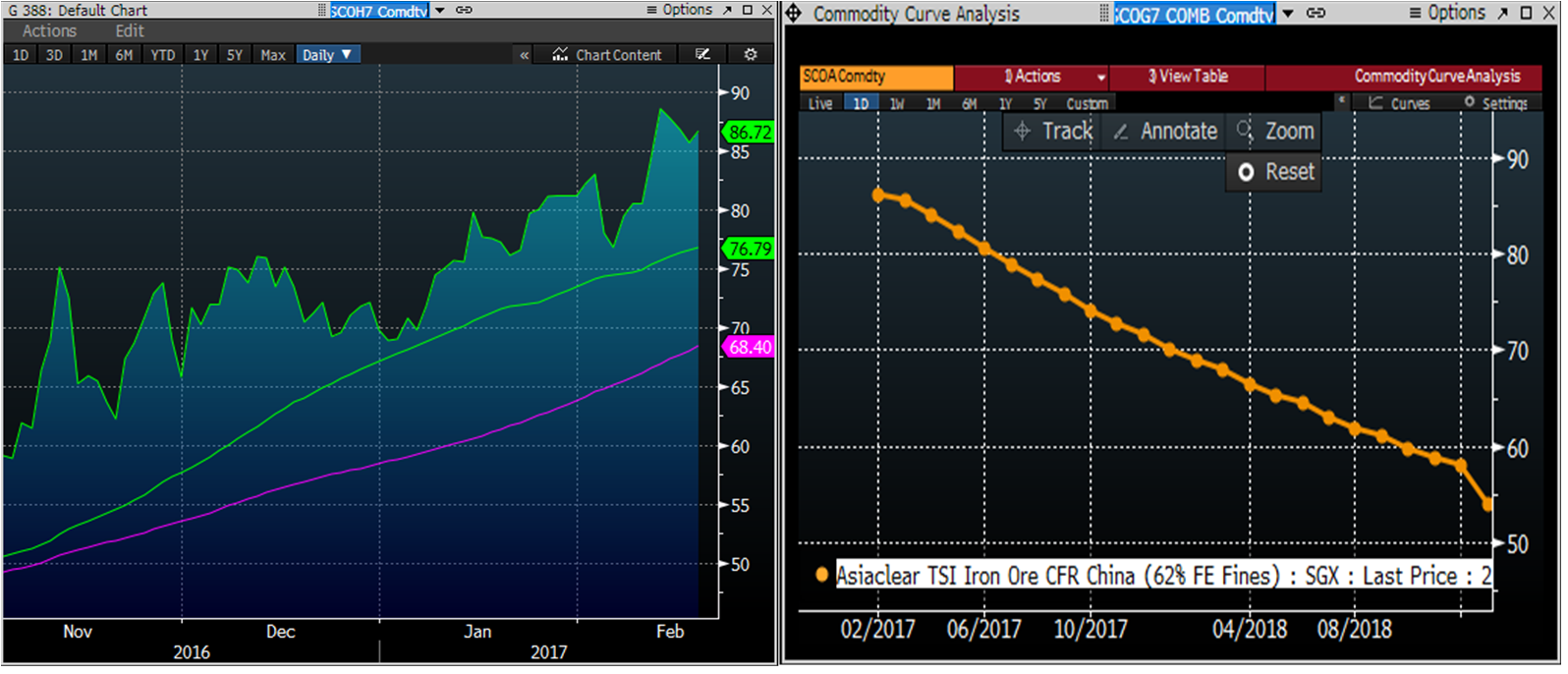
Task: Pop out the Commodity Curve Analysis window
Action: pyautogui.click(x=1502, y=13)
